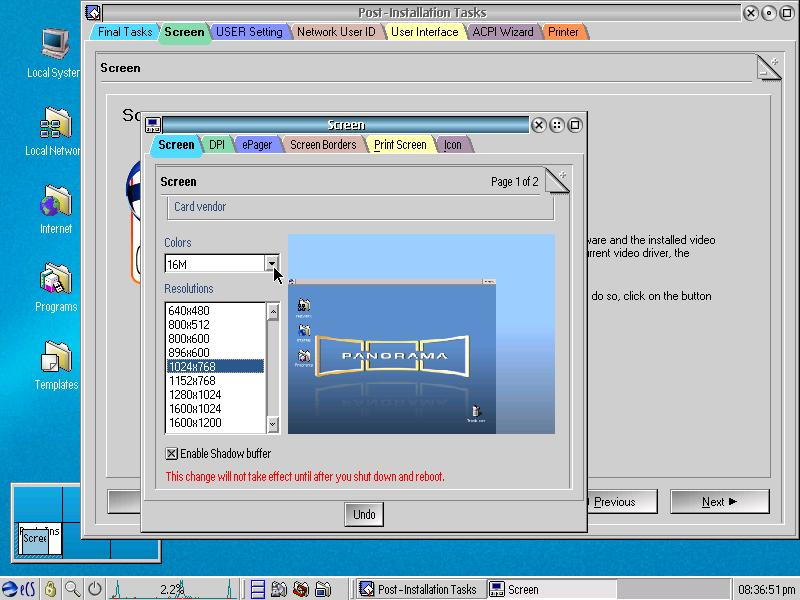Screen dimensions: 800x600
Task: Click the last drives tray icon in taskbar
Action: point(323,589)
